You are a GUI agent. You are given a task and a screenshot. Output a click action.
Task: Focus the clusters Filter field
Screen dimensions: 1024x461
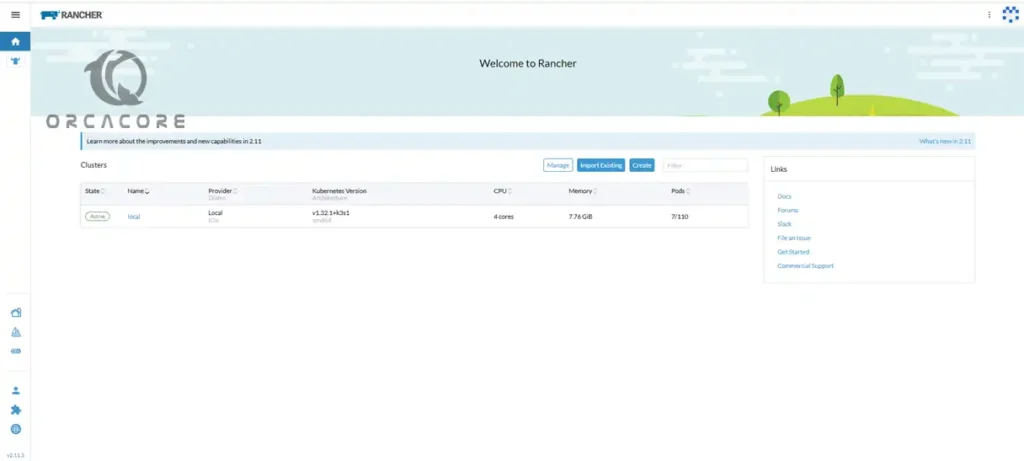(705, 165)
